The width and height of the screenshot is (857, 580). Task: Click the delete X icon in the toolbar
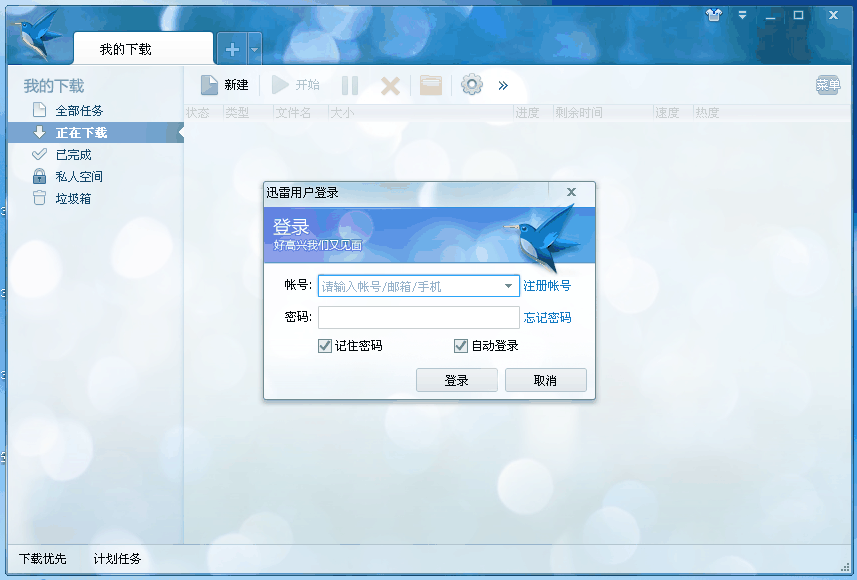click(x=390, y=86)
